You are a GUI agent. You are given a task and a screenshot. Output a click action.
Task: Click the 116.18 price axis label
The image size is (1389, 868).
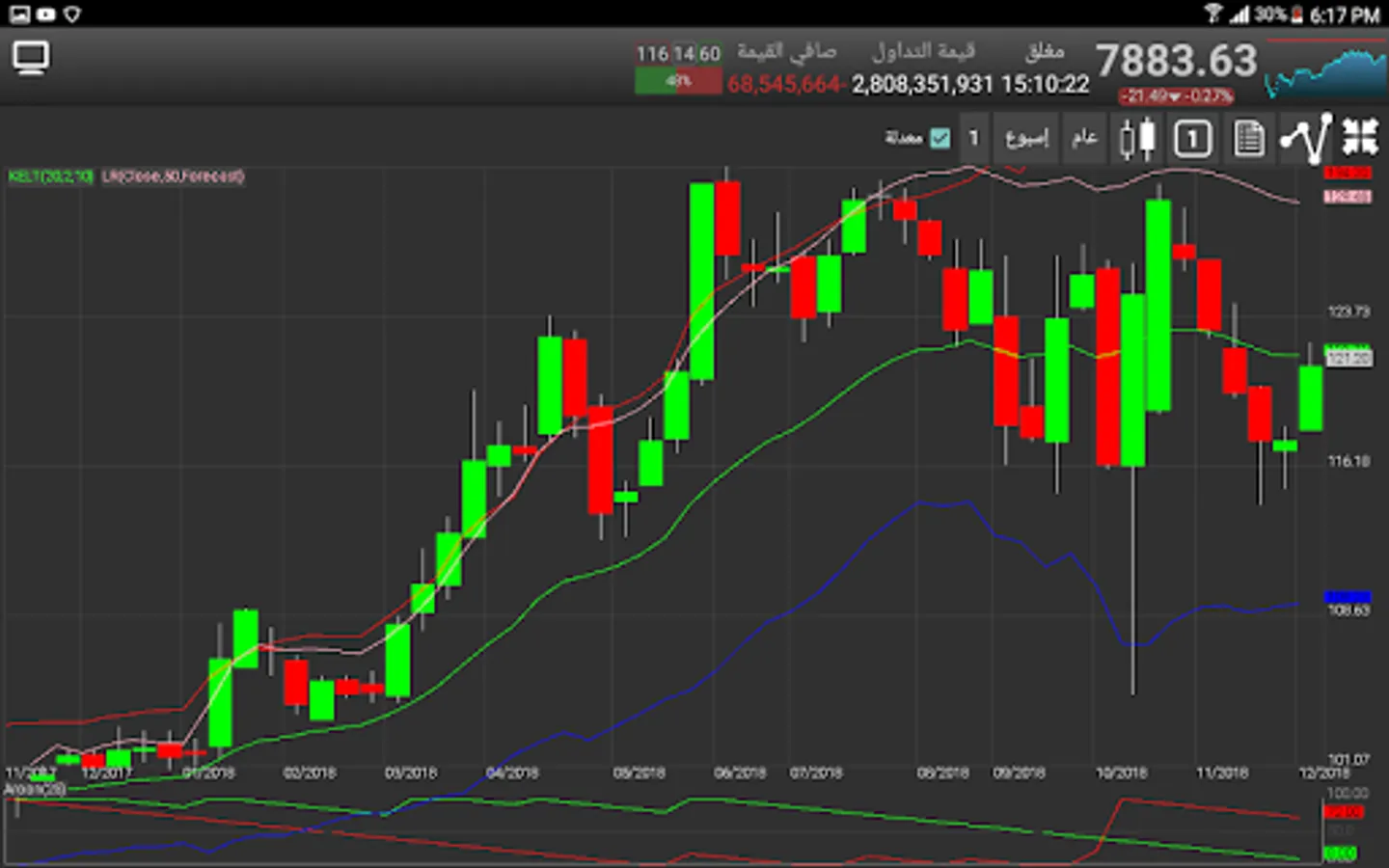[x=1348, y=461]
